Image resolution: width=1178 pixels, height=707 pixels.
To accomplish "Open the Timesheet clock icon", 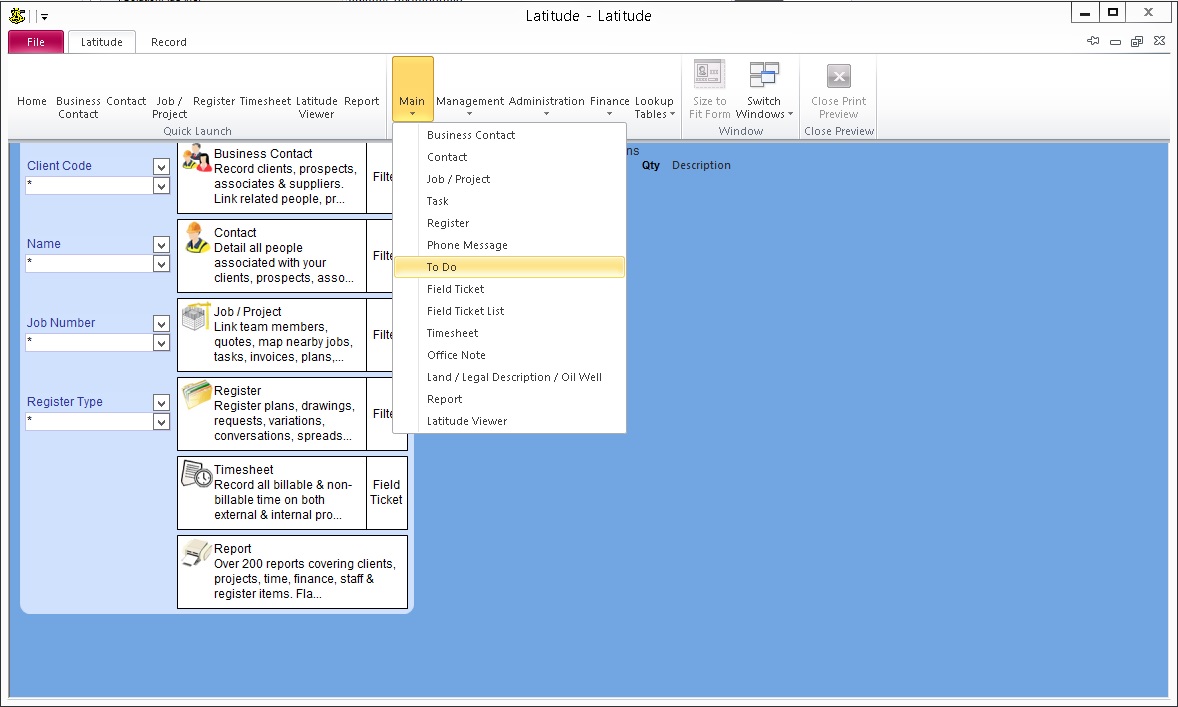I will pyautogui.click(x=197, y=475).
